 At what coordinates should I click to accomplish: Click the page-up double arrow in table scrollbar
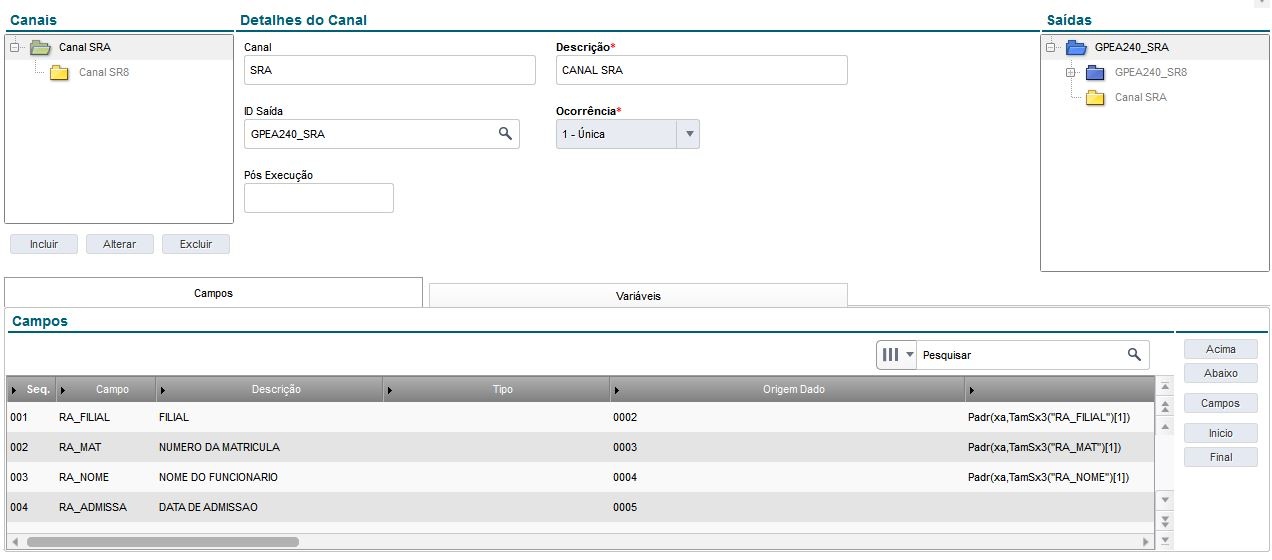[1164, 407]
